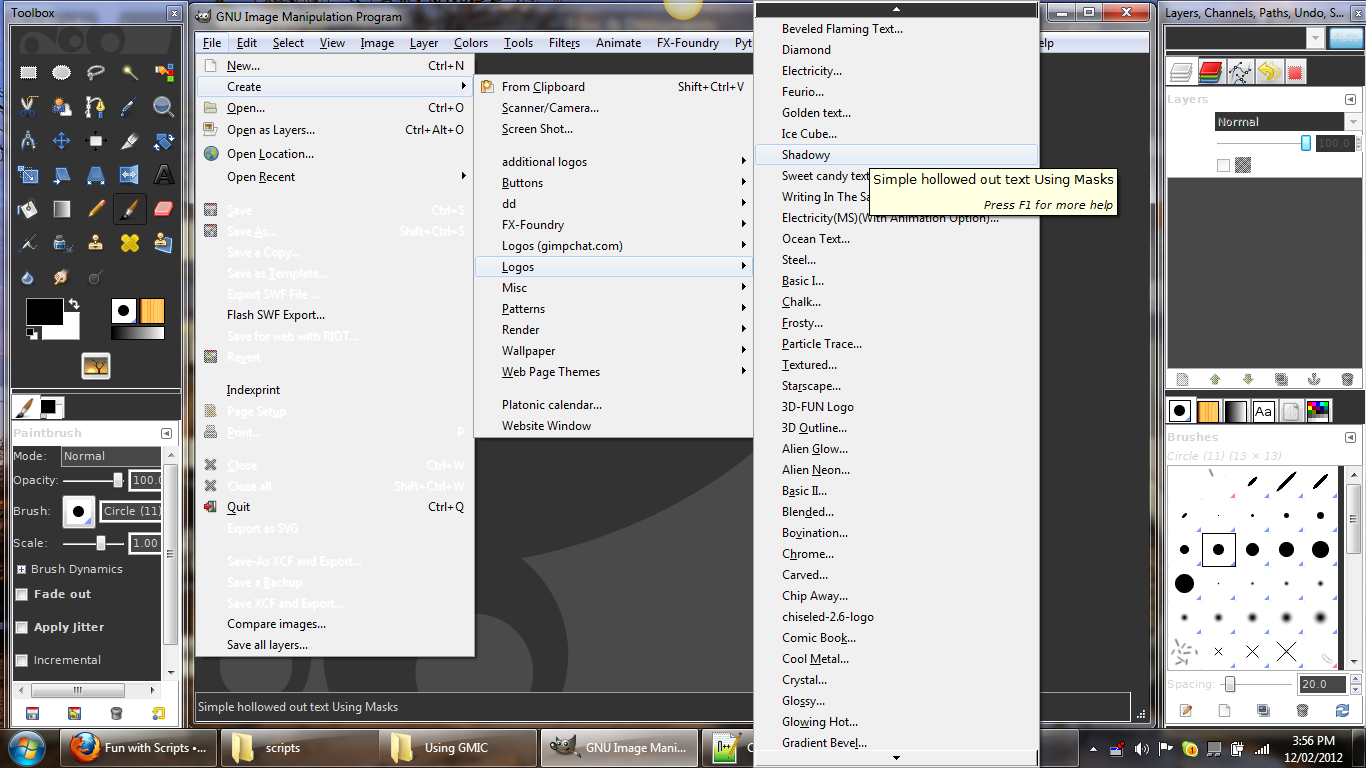Choose the Bucket Fill tool
The image size is (1366, 768).
(28, 208)
